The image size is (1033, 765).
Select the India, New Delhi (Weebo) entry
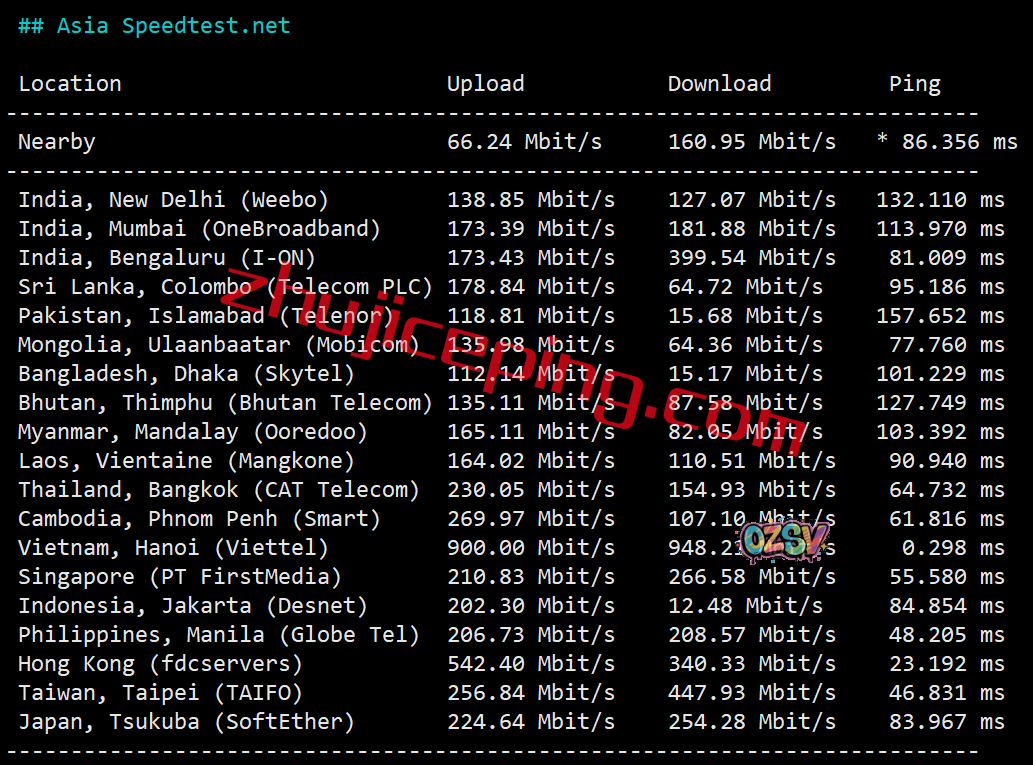coord(173,200)
